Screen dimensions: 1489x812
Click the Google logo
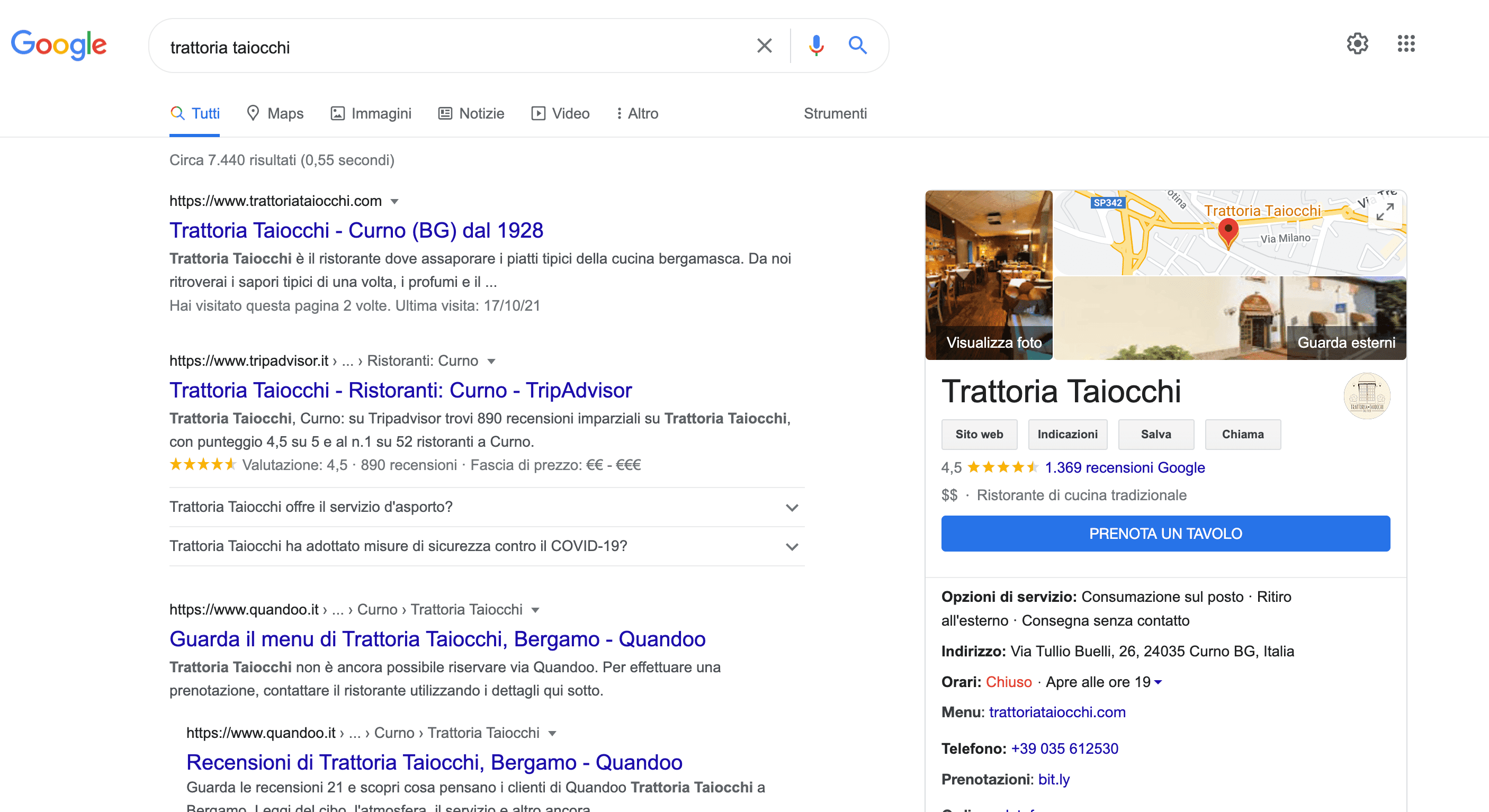coord(59,44)
